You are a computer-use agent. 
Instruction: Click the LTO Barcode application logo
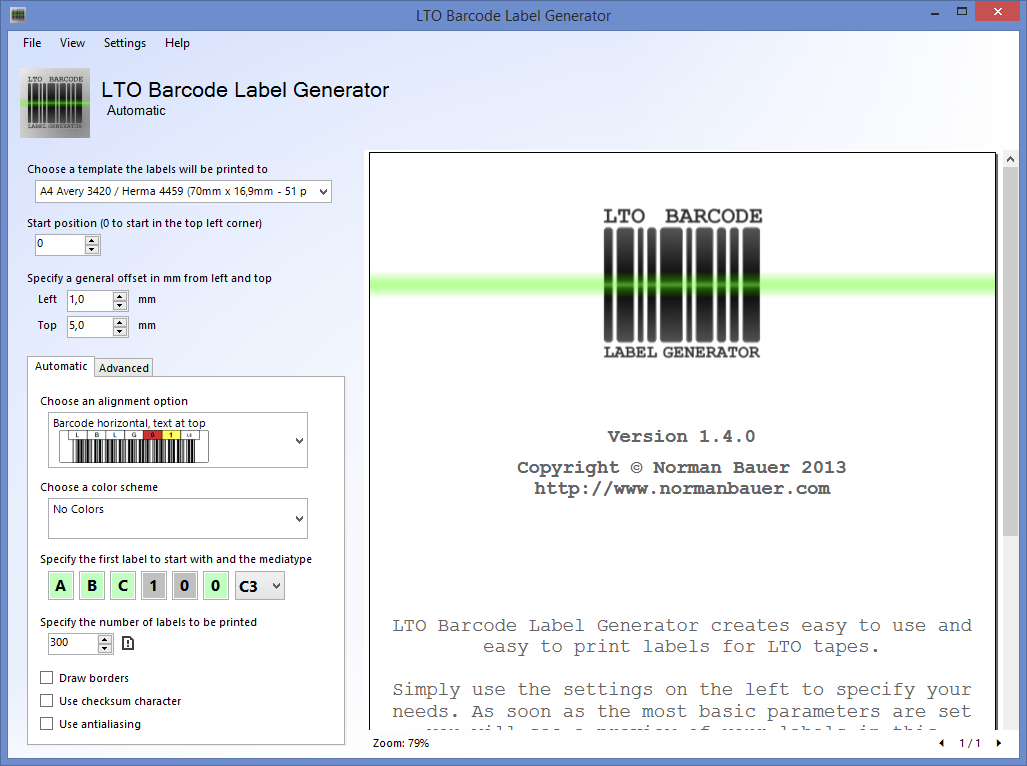point(55,103)
